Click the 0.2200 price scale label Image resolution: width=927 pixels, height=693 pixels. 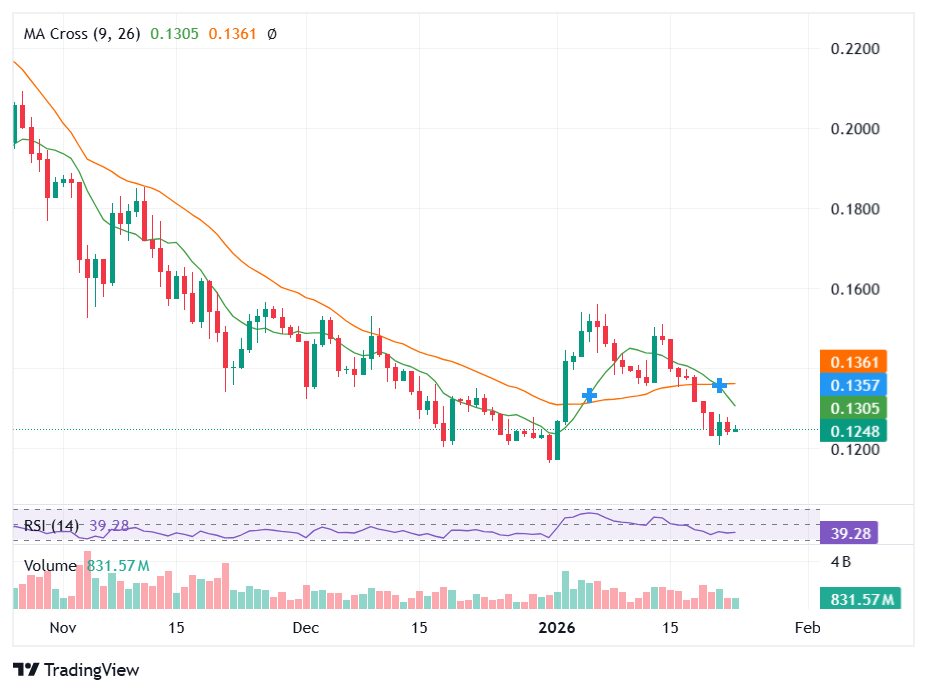tap(855, 48)
